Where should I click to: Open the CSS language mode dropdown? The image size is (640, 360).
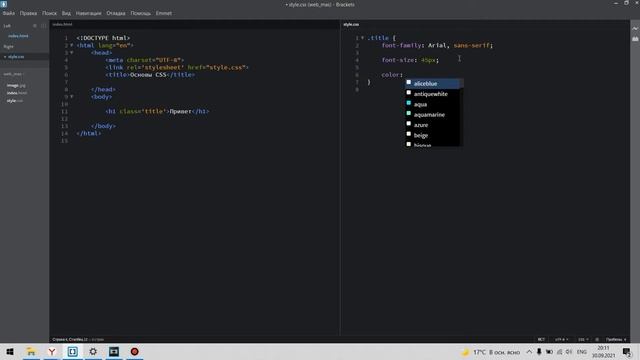click(583, 339)
